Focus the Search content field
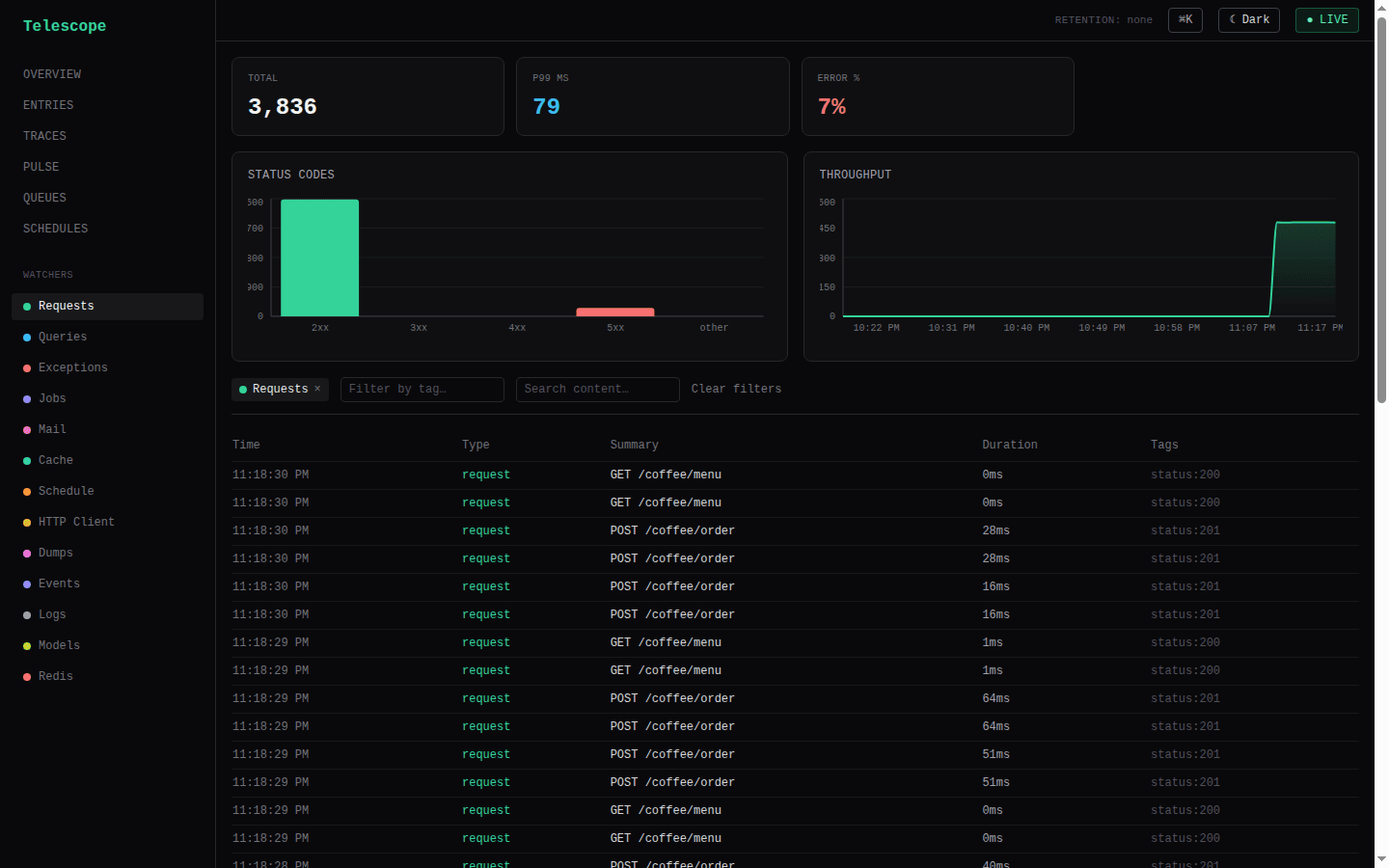 [x=598, y=390]
